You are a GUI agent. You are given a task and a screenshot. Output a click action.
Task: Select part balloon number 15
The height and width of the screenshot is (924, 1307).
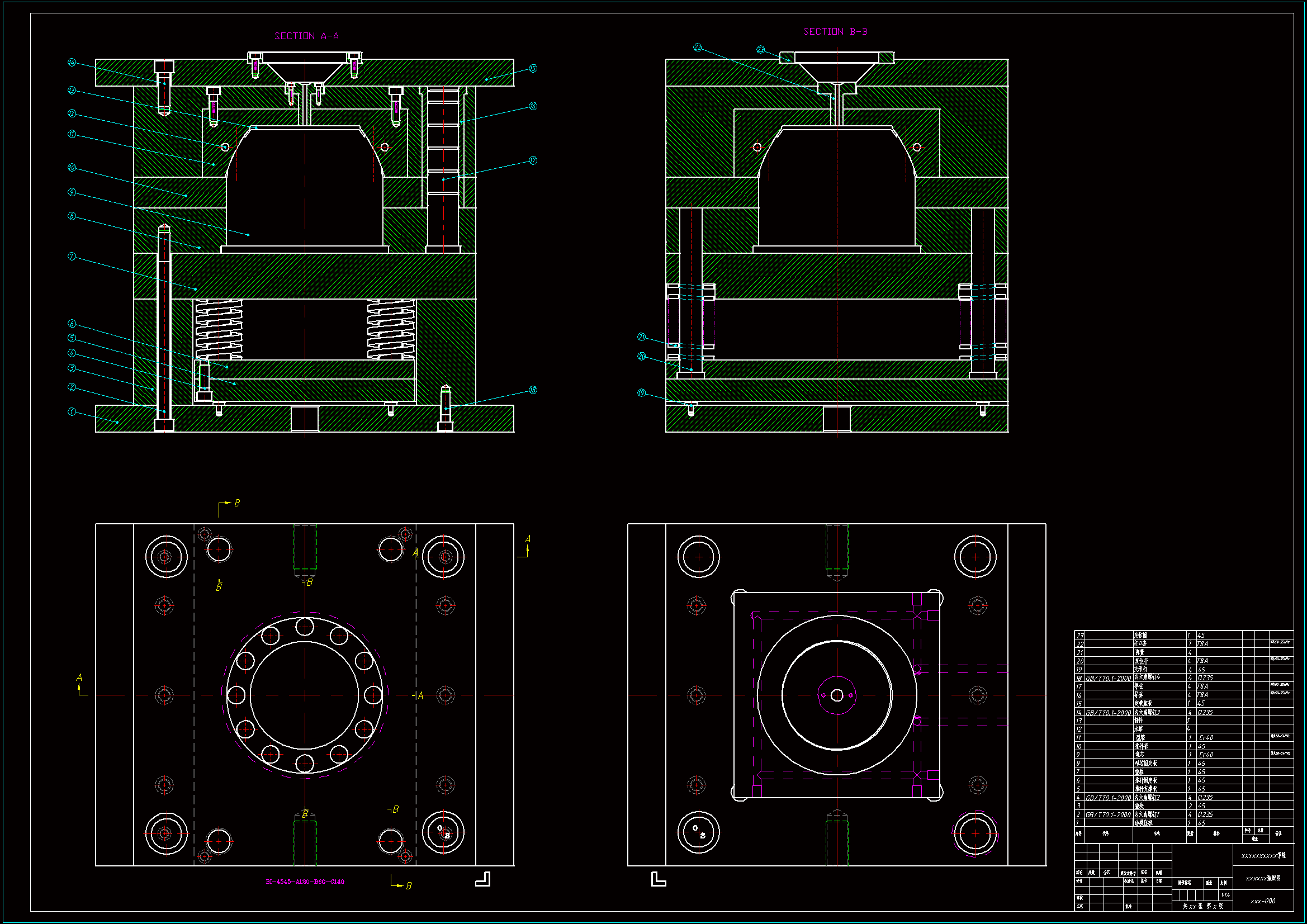[x=533, y=69]
